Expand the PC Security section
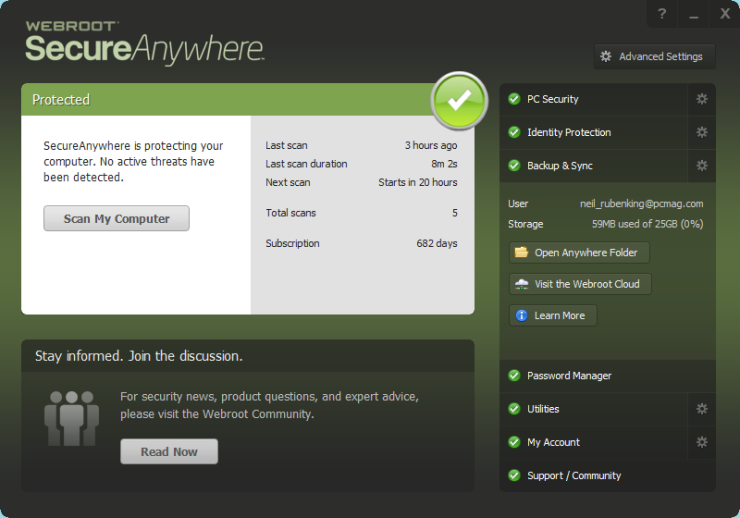 pyautogui.click(x=553, y=99)
